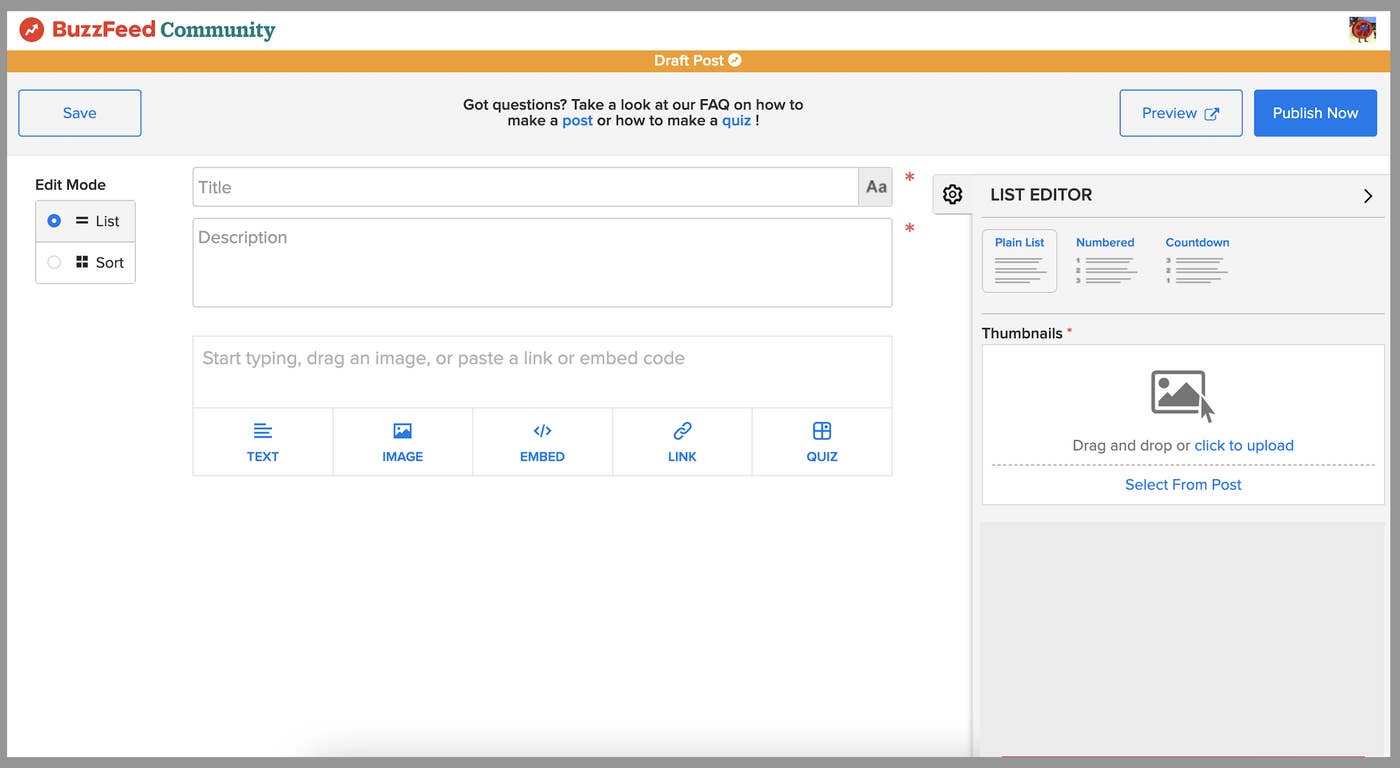1400x768 pixels.
Task: Switch to Sort edit mode
Action: point(54,263)
